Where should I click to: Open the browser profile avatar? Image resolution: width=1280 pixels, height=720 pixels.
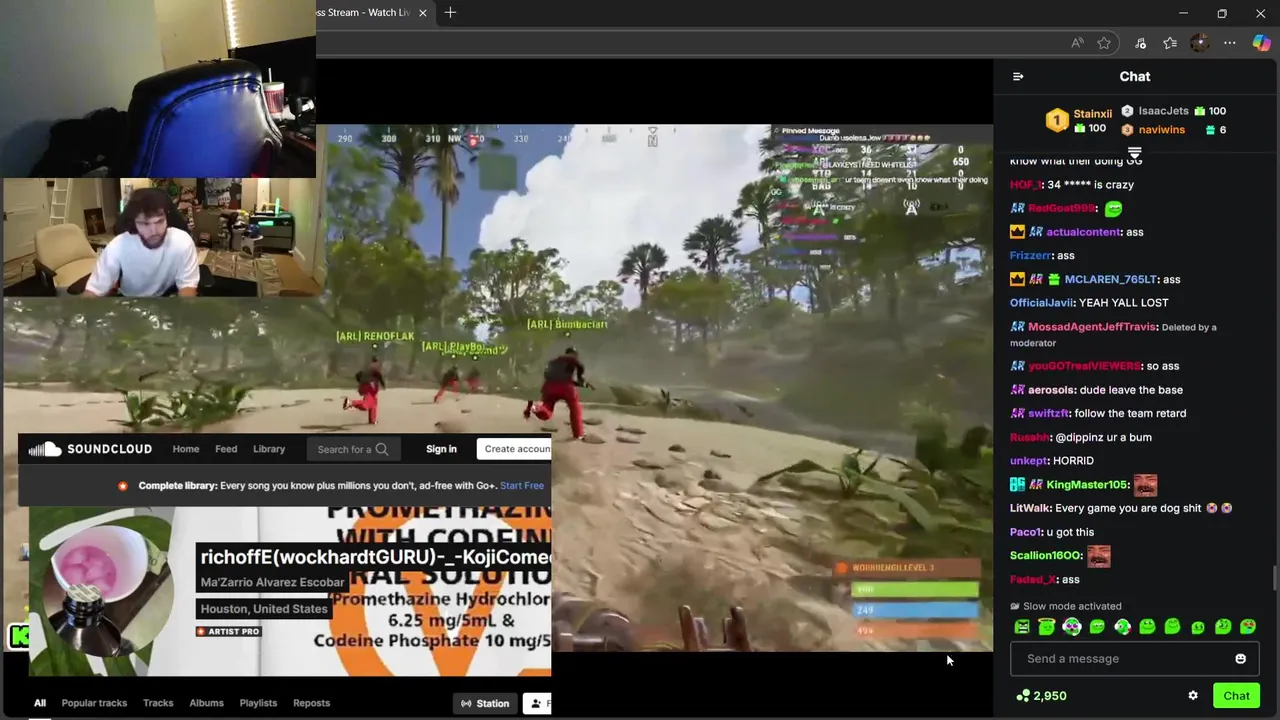1200,43
